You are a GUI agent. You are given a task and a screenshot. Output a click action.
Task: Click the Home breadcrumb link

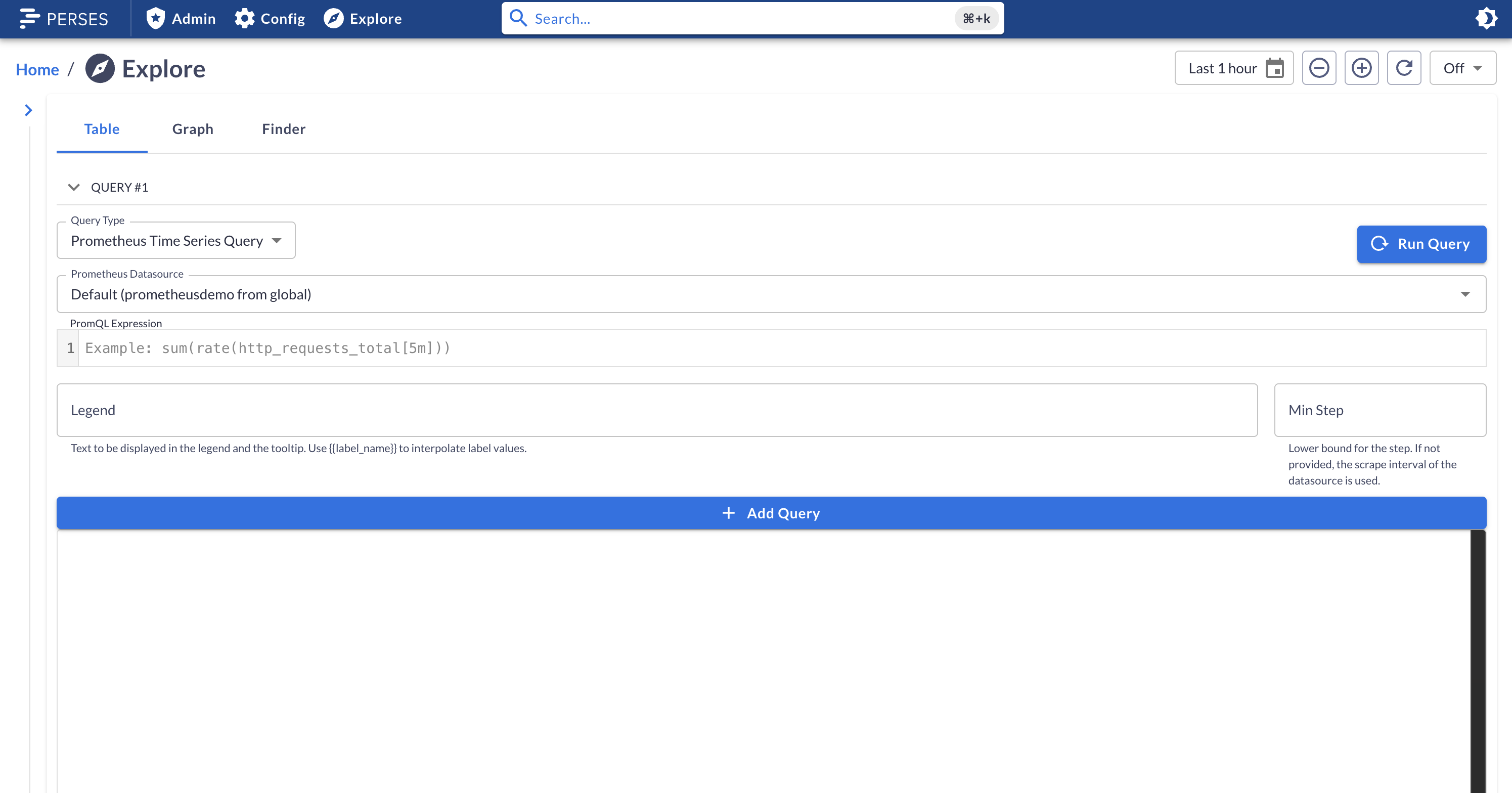[37, 69]
